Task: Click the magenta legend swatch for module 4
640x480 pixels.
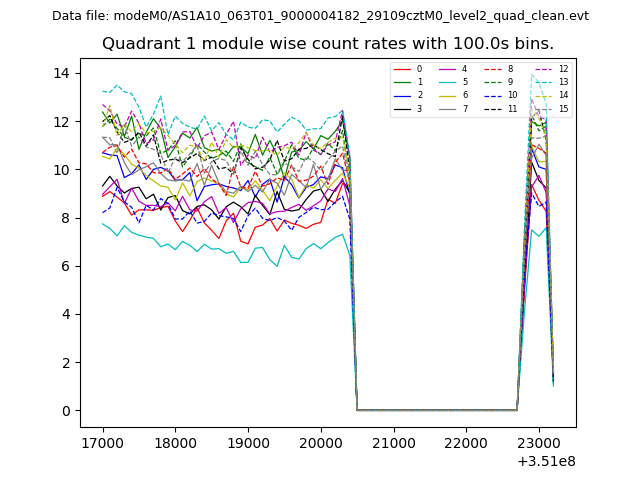Action: (x=446, y=69)
